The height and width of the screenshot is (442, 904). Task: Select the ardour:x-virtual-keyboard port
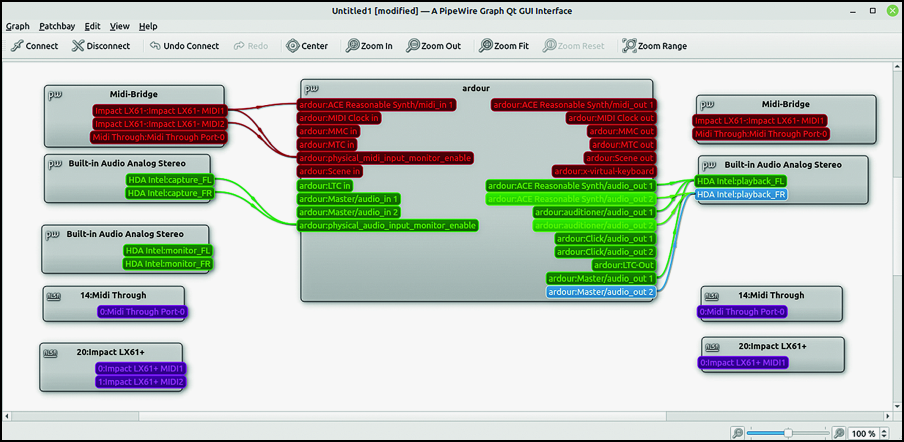[x=605, y=171]
